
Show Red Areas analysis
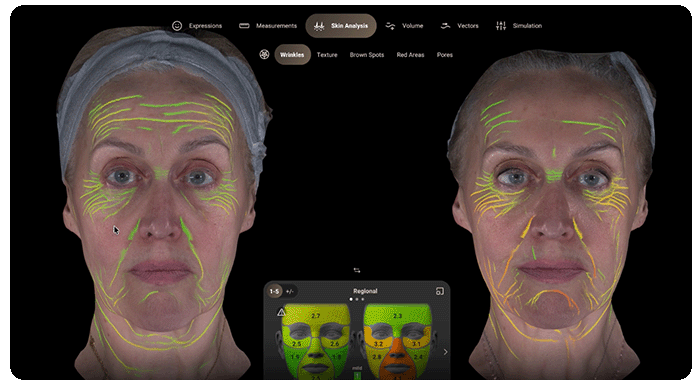pyautogui.click(x=410, y=55)
